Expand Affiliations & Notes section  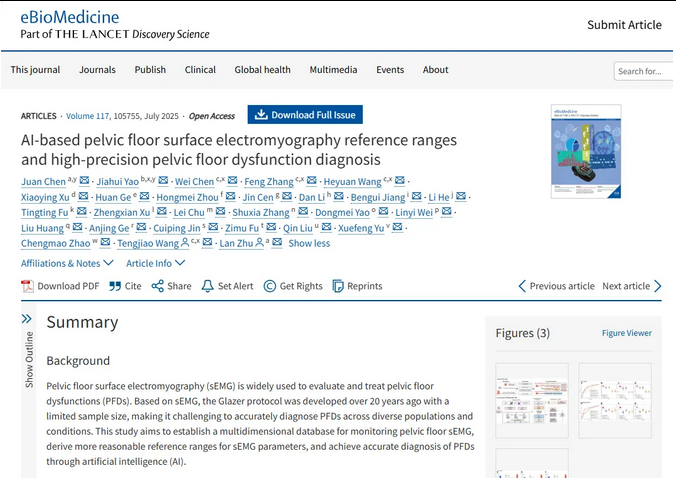click(66, 263)
